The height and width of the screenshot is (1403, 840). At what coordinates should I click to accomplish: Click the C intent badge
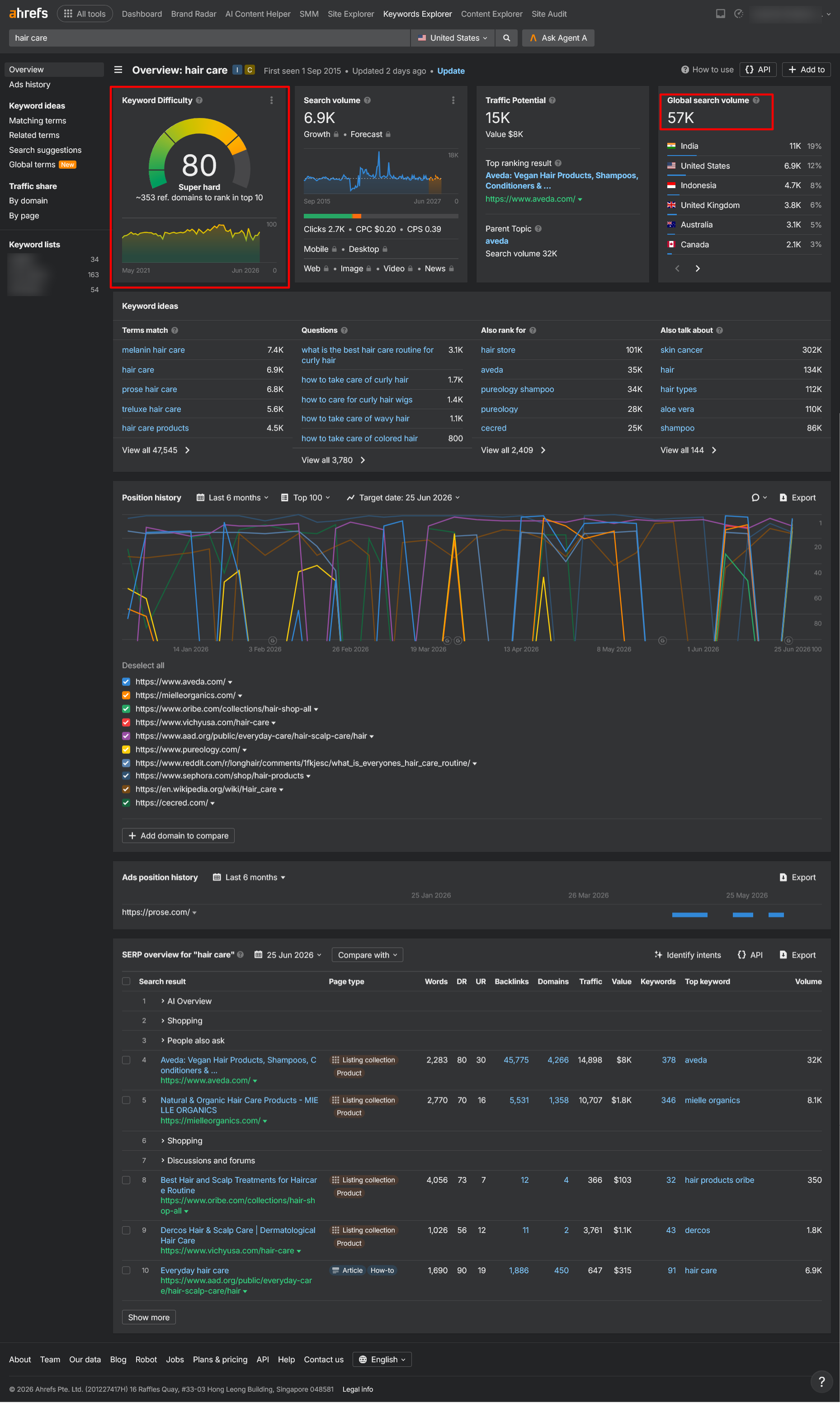[250, 70]
